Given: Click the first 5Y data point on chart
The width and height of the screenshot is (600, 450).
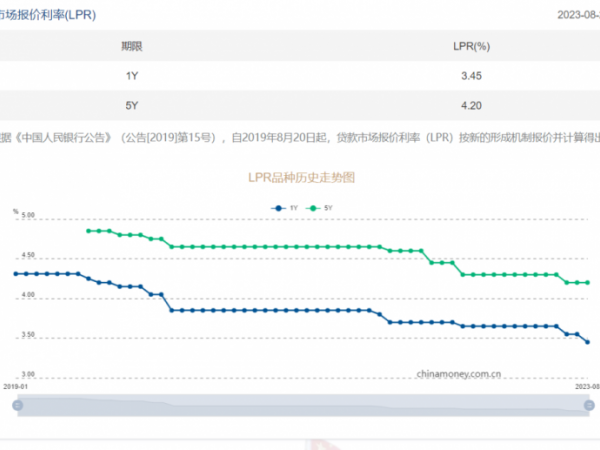Looking at the screenshot, I should click(x=88, y=231).
